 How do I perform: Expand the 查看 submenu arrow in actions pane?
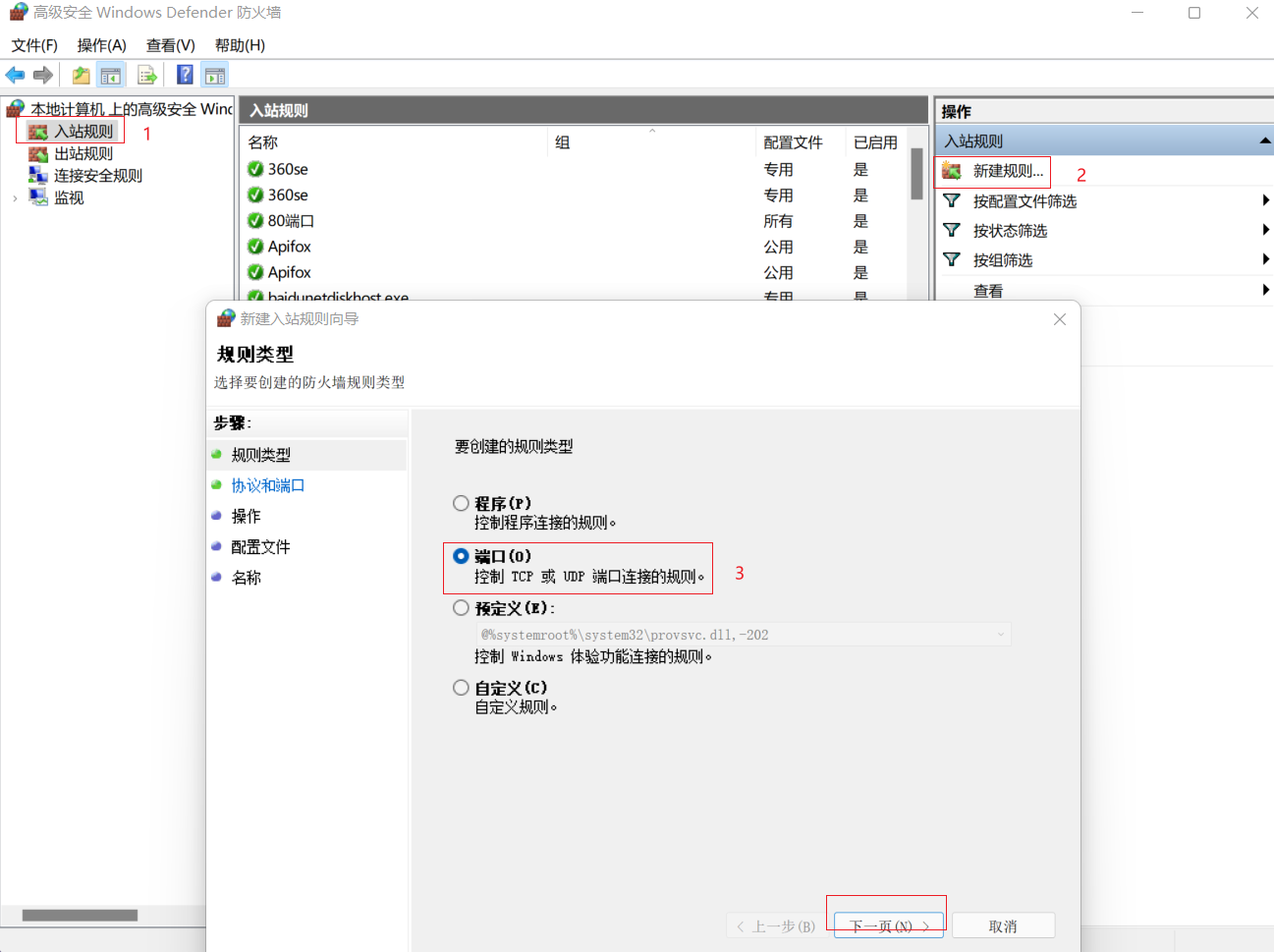click(1265, 291)
